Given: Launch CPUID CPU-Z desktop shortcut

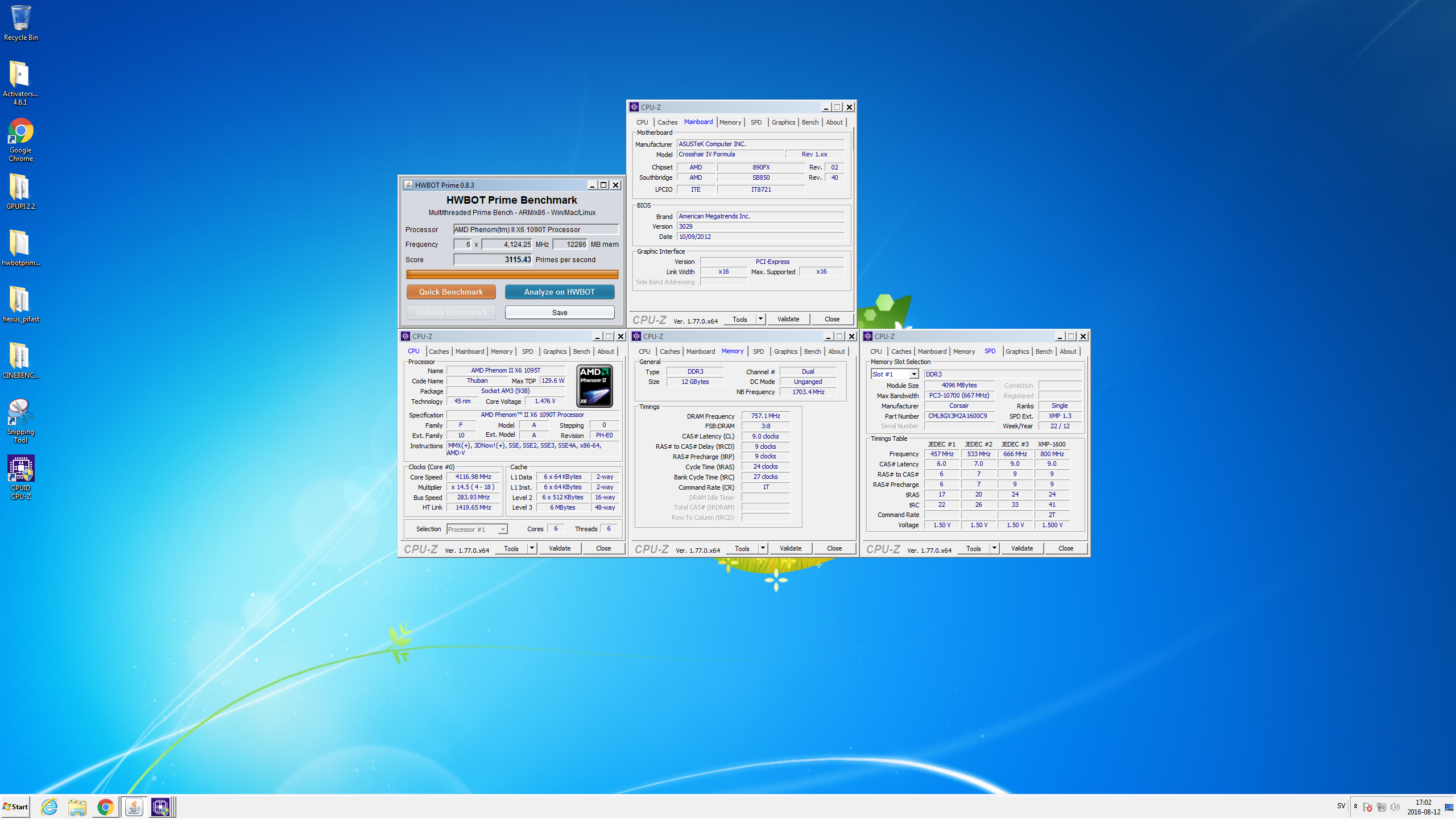Looking at the screenshot, I should tap(20, 478).
